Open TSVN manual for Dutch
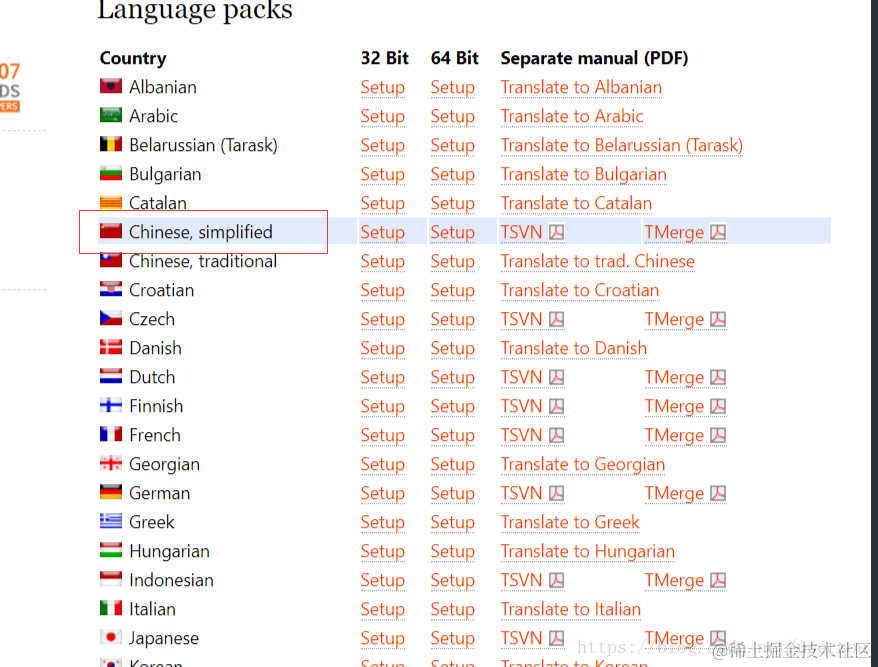 pos(521,377)
